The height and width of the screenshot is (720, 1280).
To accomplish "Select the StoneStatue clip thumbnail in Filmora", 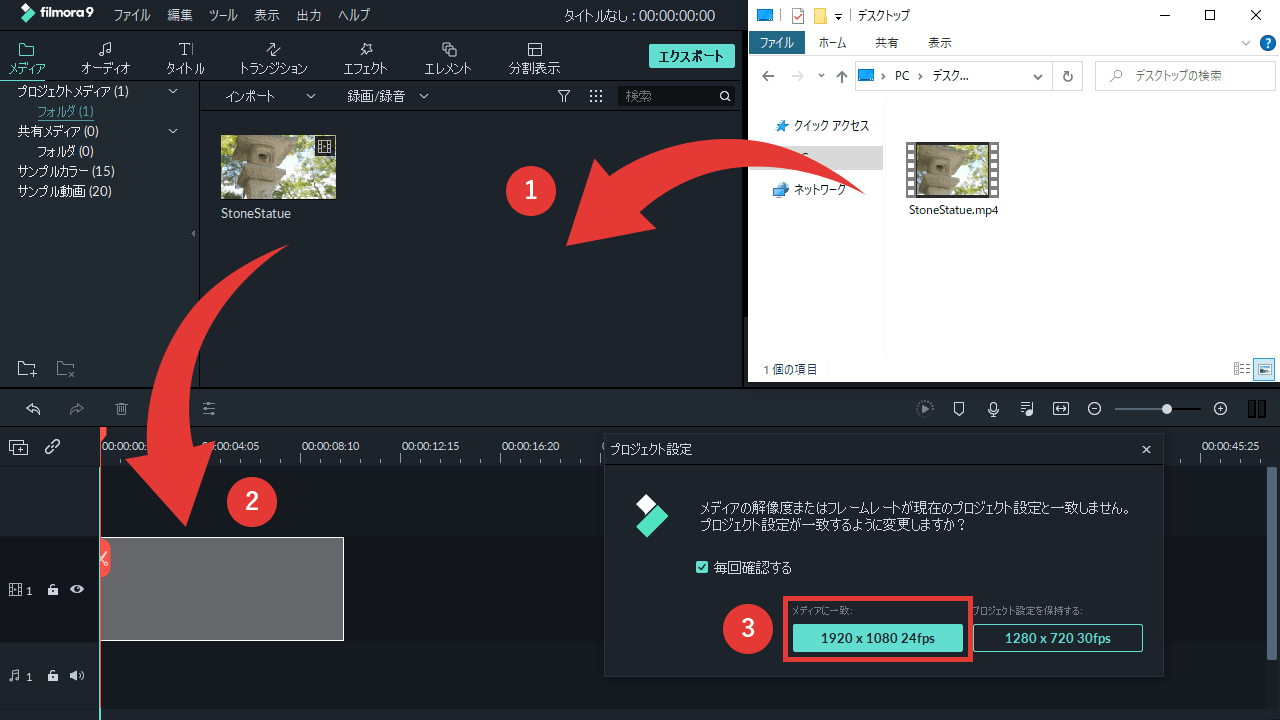I will pos(278,167).
